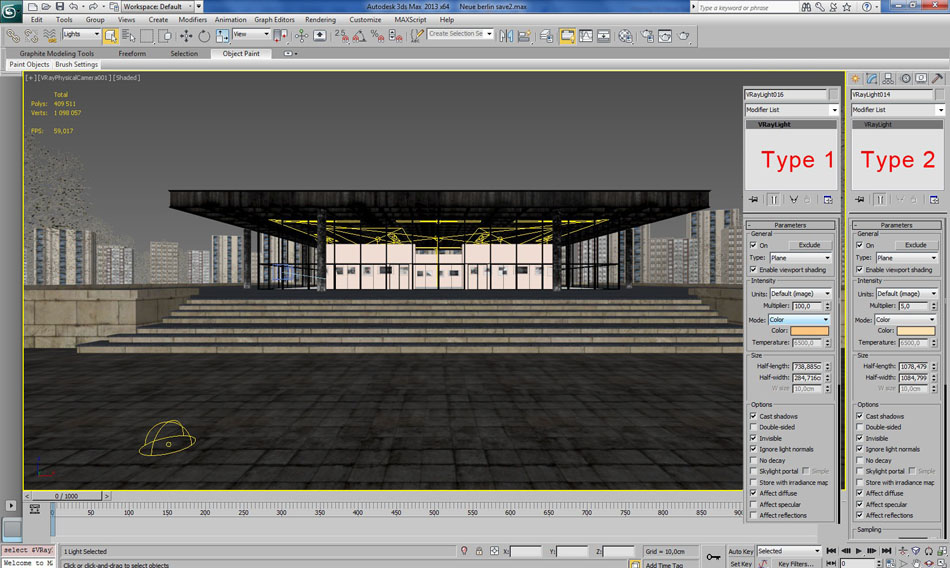Expand Modifier List dropdown for VRayLight016

(x=833, y=110)
